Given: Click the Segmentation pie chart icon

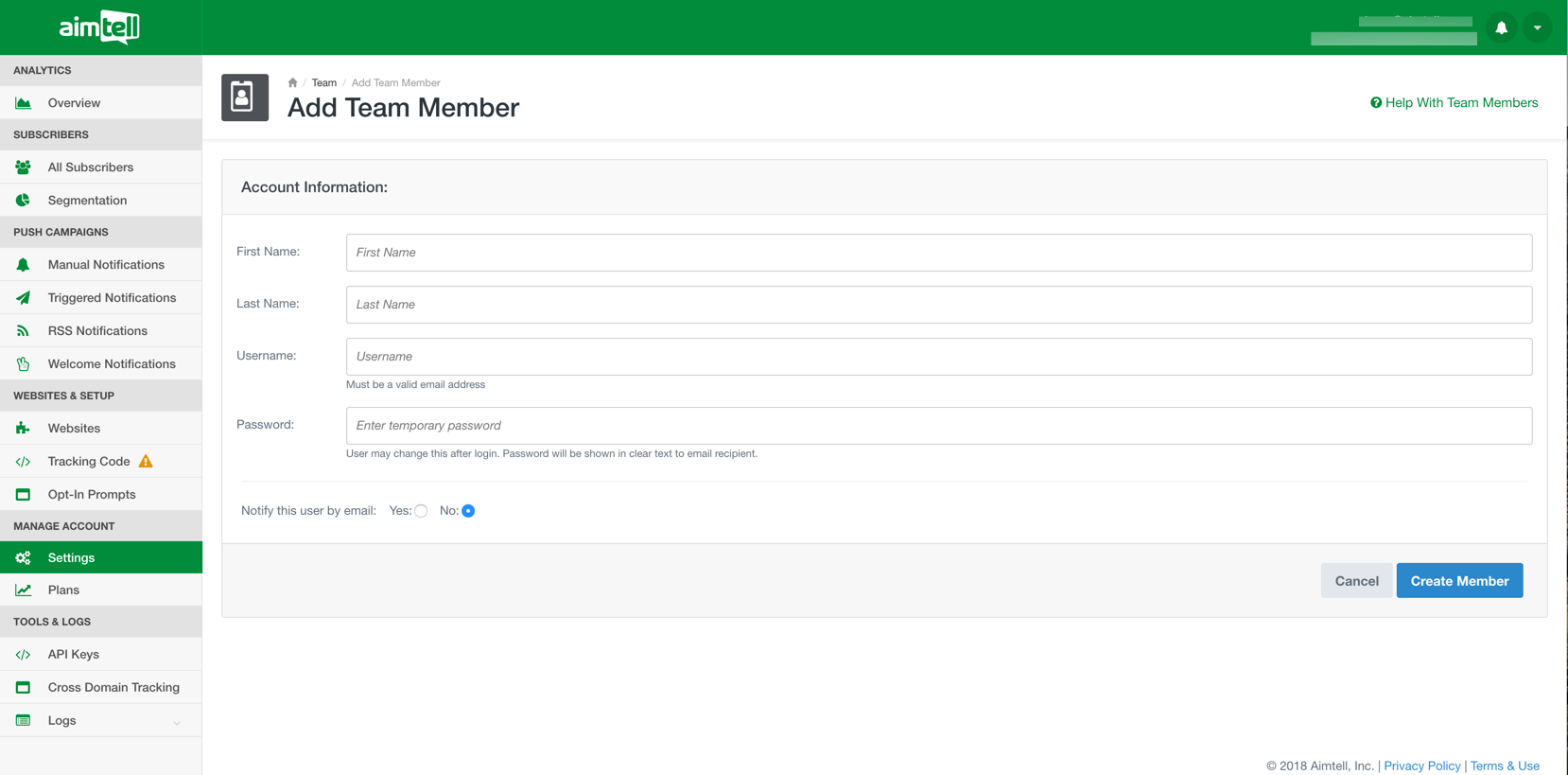Looking at the screenshot, I should click(x=24, y=201).
